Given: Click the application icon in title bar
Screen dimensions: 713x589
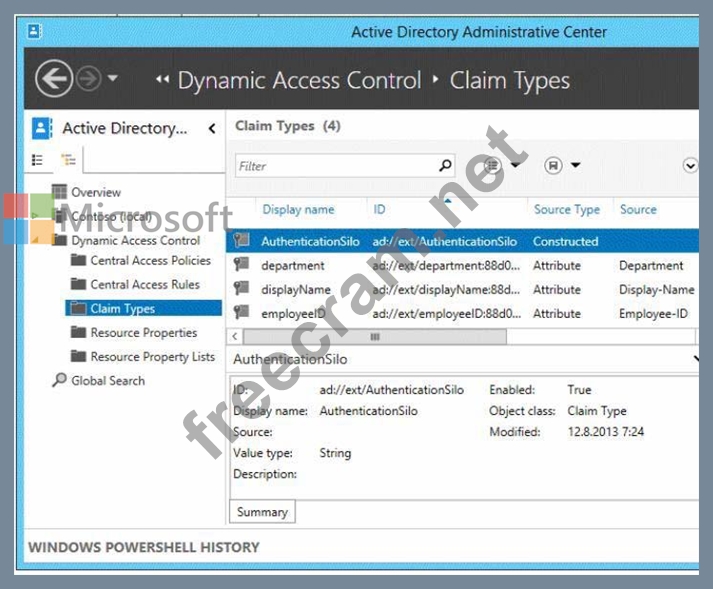Looking at the screenshot, I should tap(35, 31).
